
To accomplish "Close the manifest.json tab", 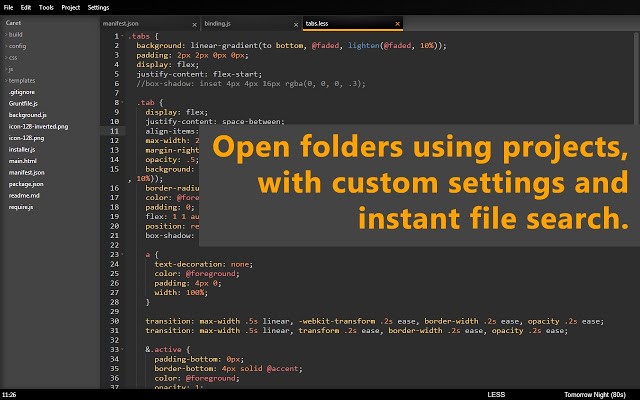I will tap(194, 25).
